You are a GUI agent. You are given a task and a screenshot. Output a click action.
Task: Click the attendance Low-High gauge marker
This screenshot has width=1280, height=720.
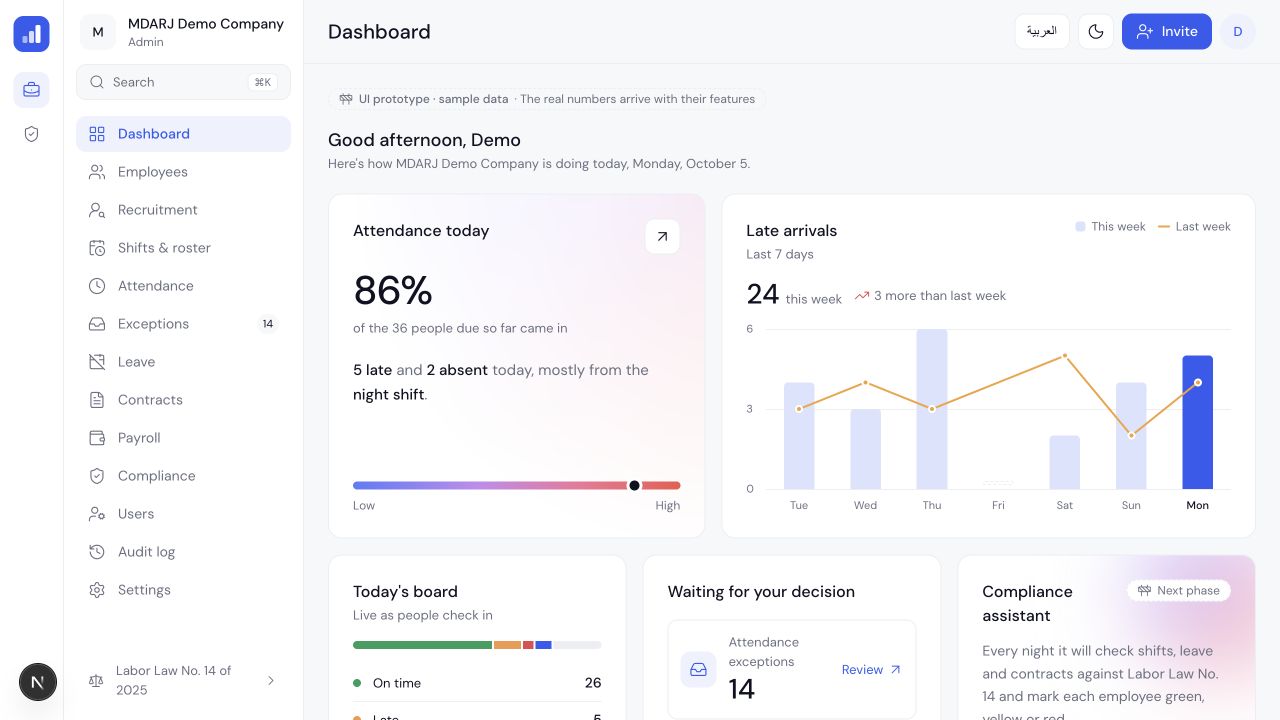point(634,485)
